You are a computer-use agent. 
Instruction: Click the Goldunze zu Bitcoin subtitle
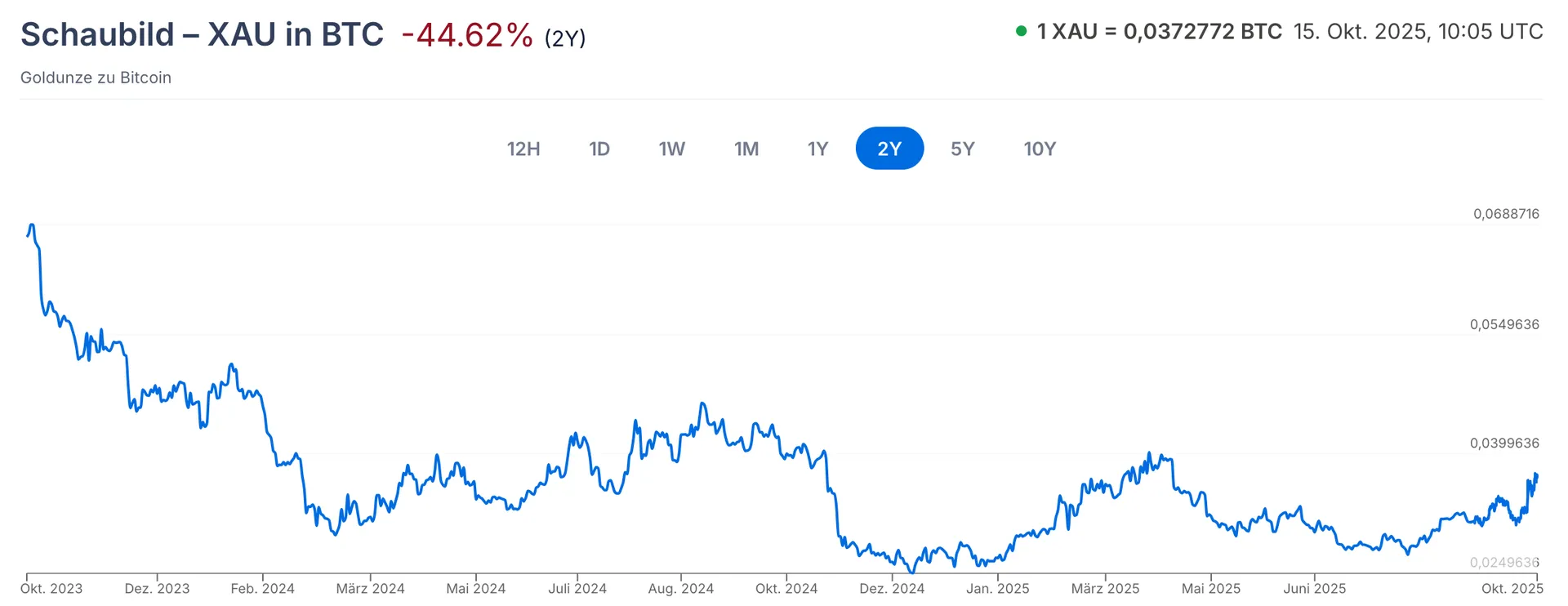pos(96,78)
